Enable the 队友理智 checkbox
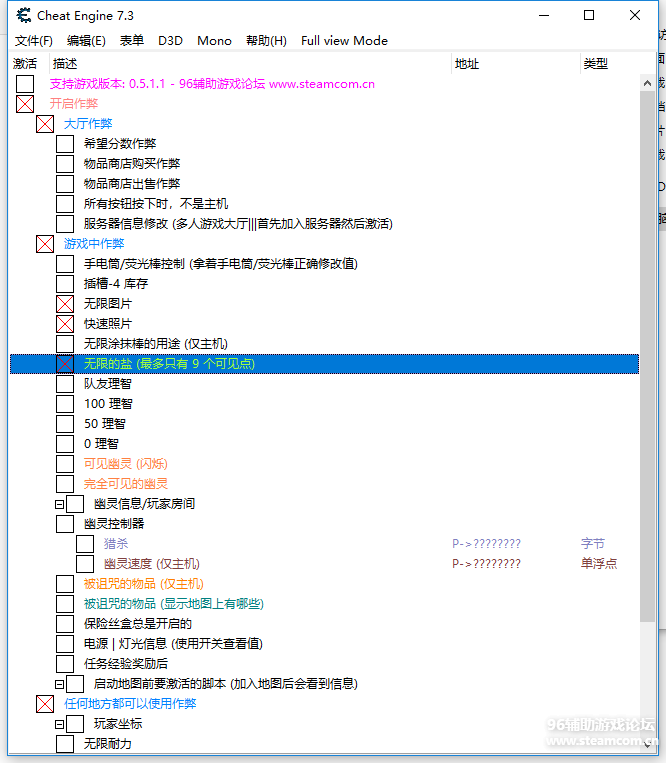 [x=65, y=384]
